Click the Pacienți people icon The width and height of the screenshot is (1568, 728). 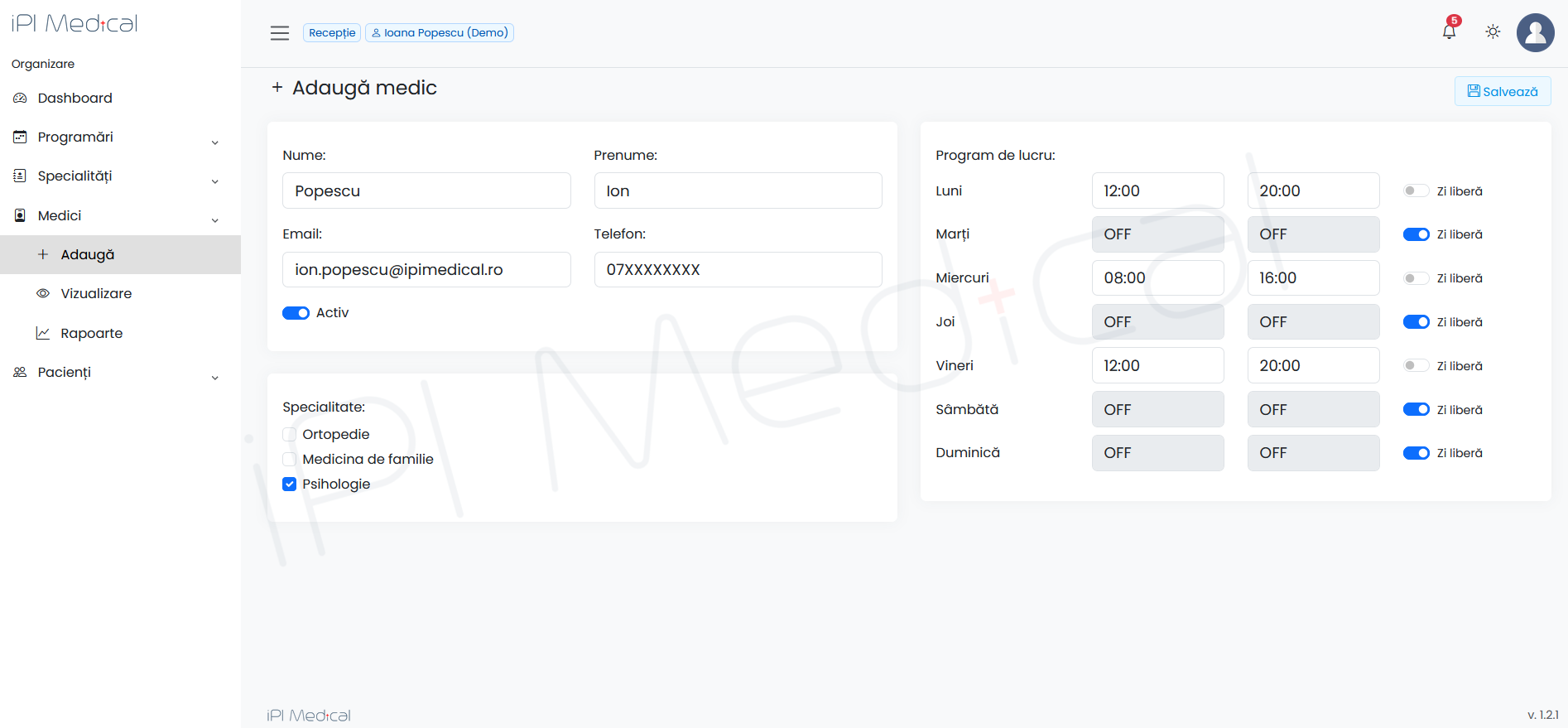tap(21, 372)
